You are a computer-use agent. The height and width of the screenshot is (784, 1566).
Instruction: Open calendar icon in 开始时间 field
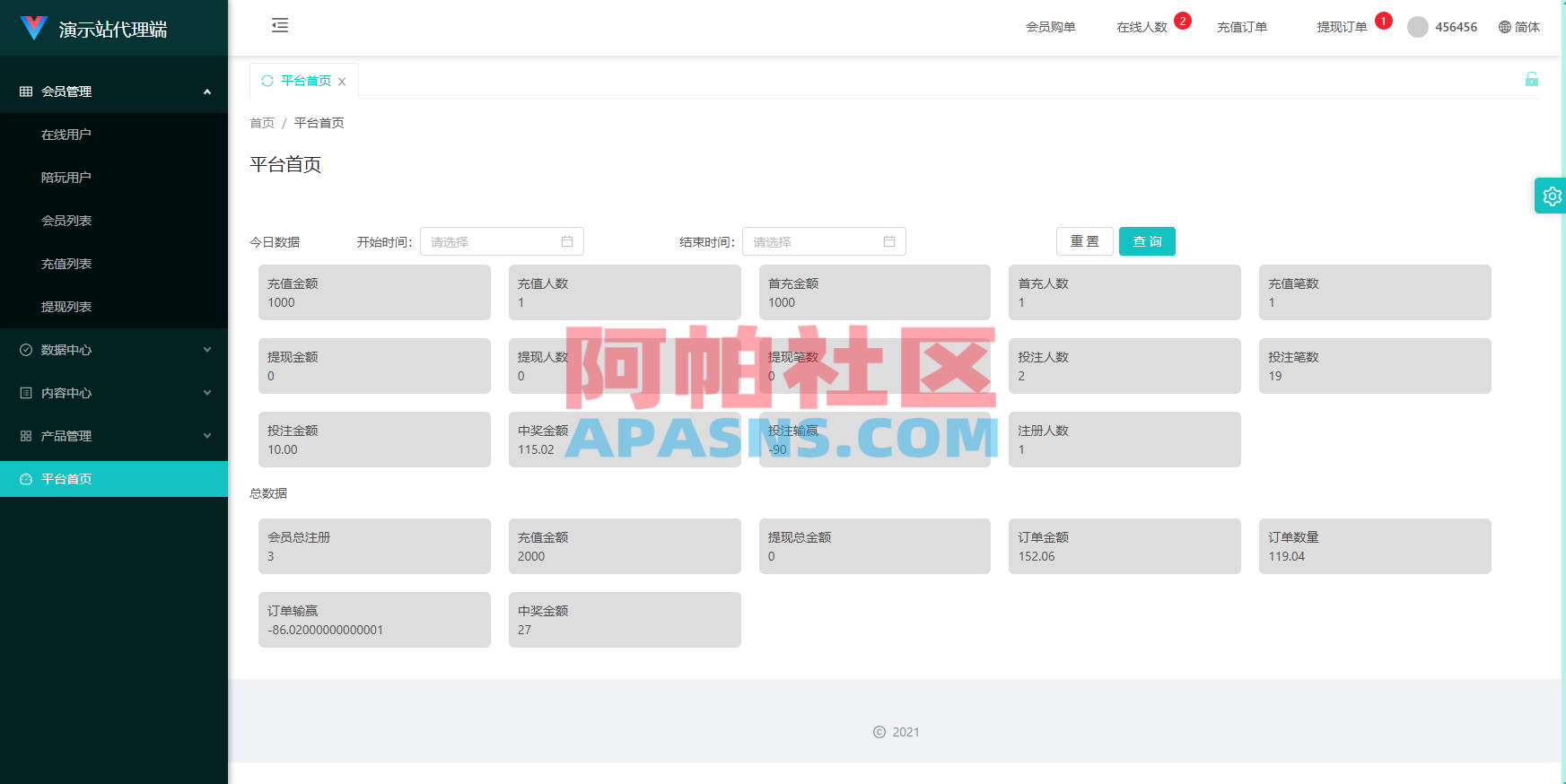[567, 241]
